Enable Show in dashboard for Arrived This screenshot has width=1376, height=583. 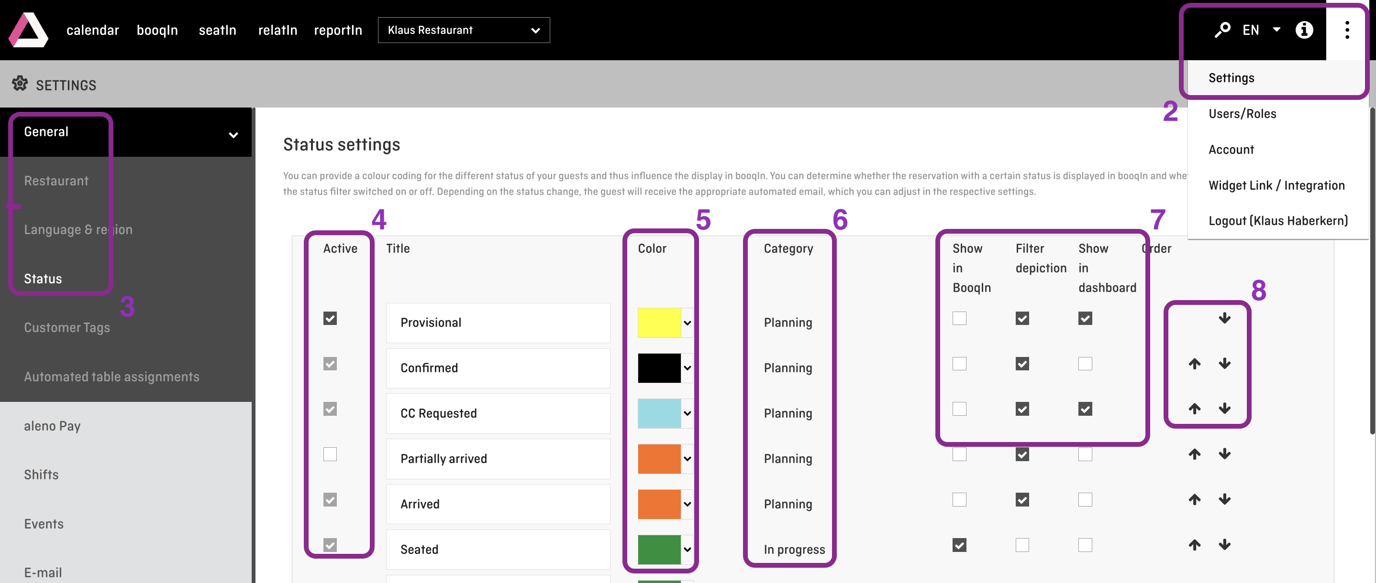pos(1085,500)
